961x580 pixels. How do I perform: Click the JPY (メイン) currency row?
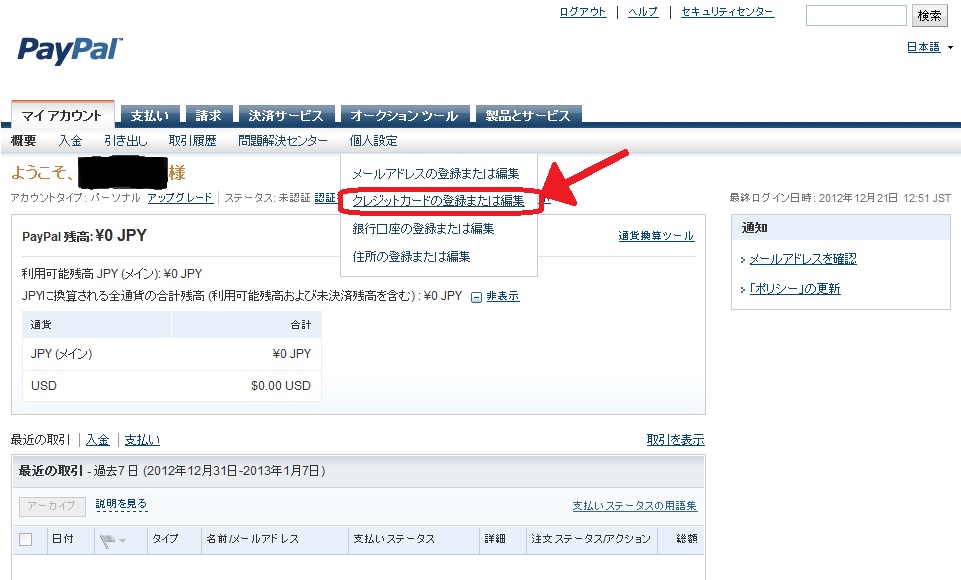[x=172, y=354]
